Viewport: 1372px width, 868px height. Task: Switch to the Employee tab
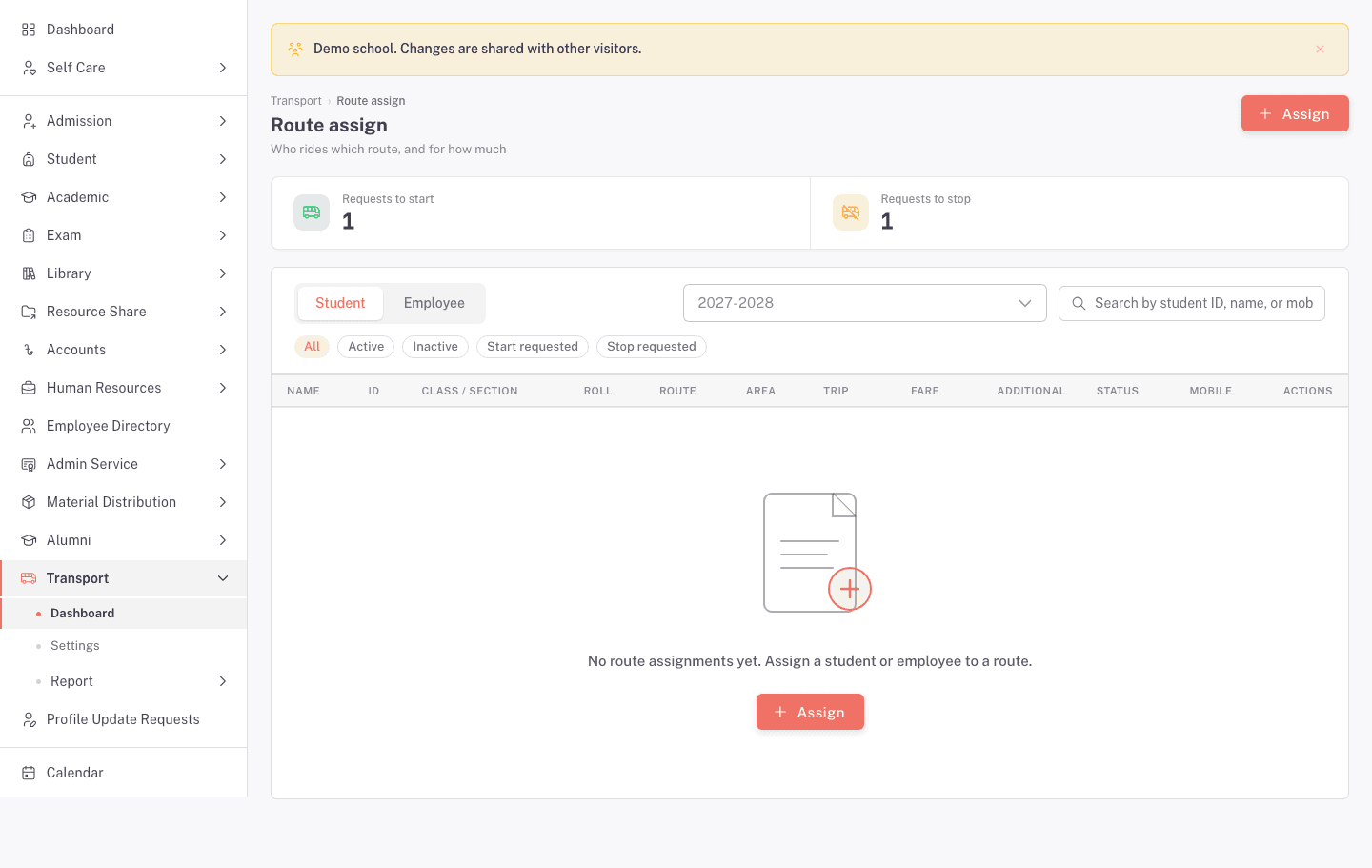coord(434,303)
